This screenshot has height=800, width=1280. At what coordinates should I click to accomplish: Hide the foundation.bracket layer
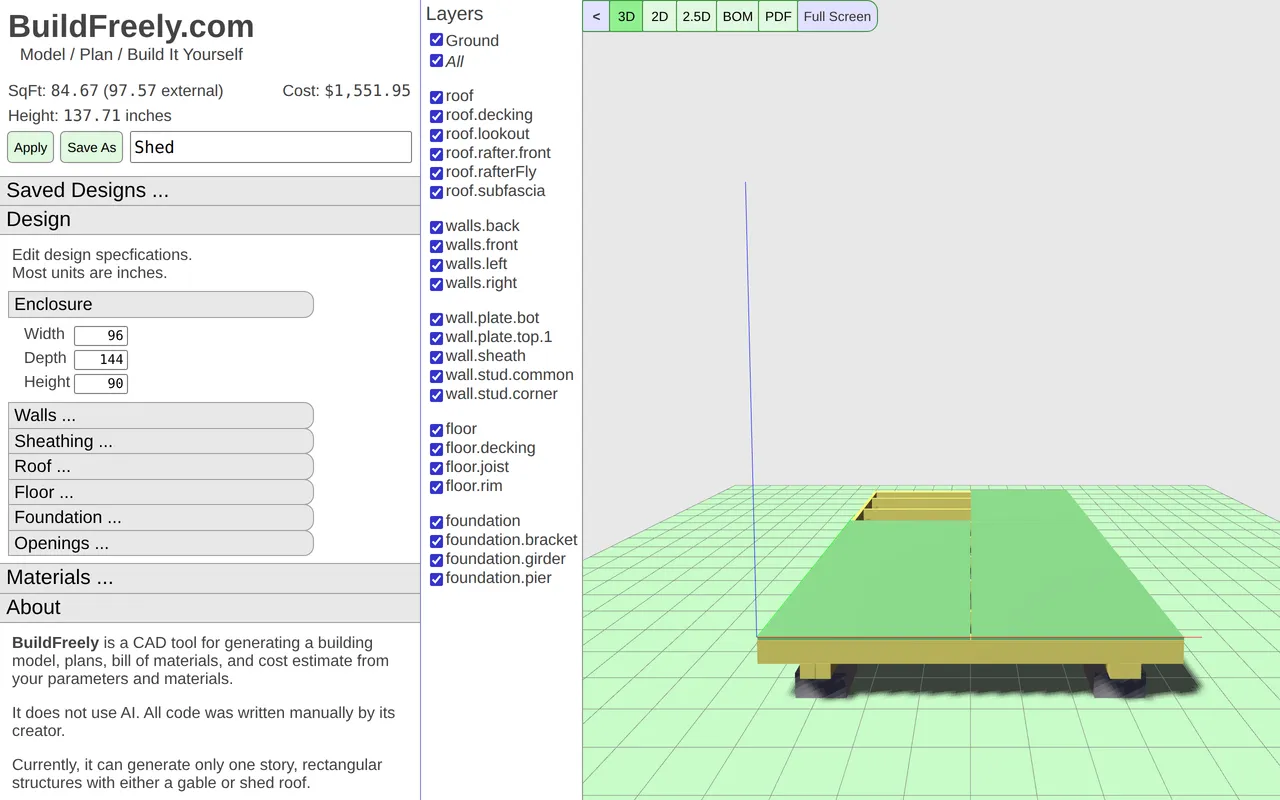point(436,541)
